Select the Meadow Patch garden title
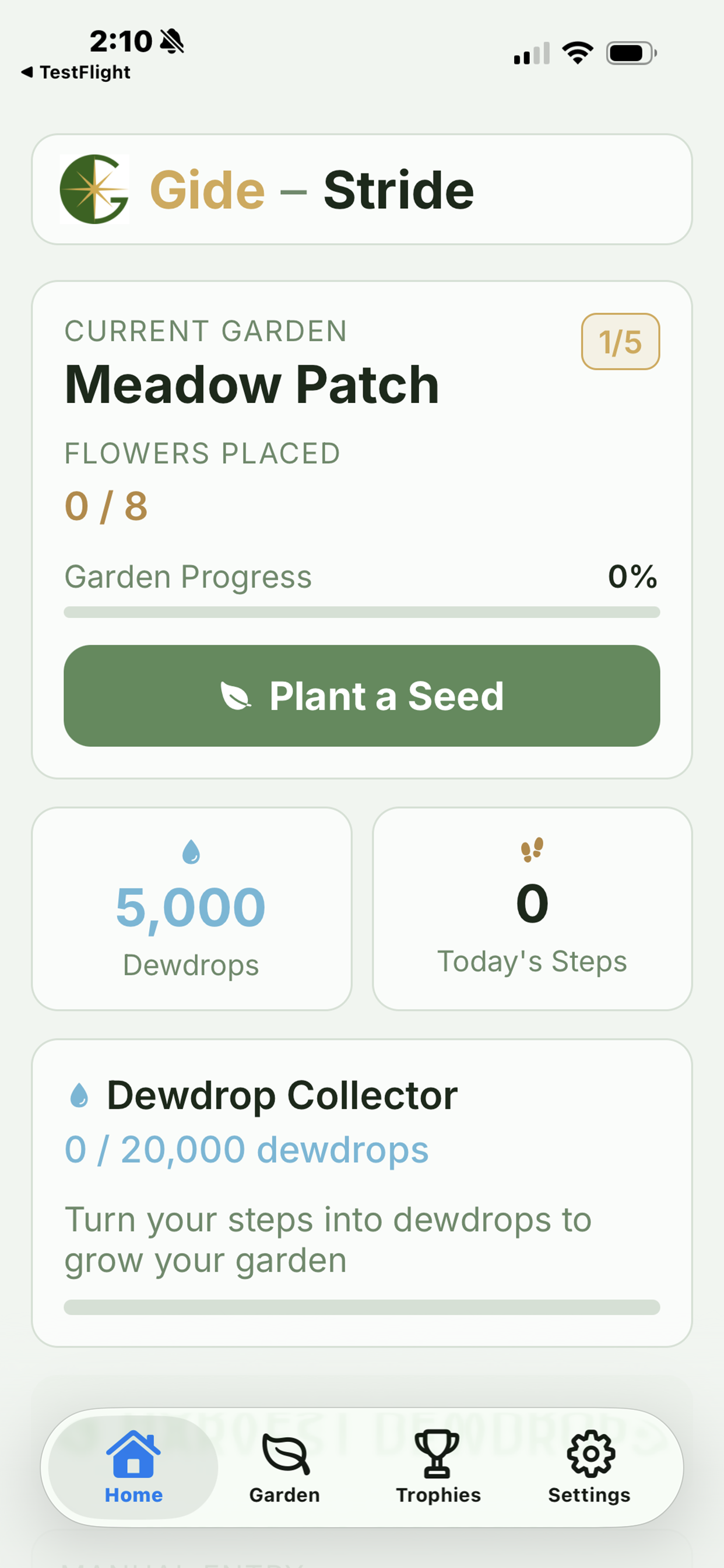This screenshot has width=724, height=1568. pos(252,384)
